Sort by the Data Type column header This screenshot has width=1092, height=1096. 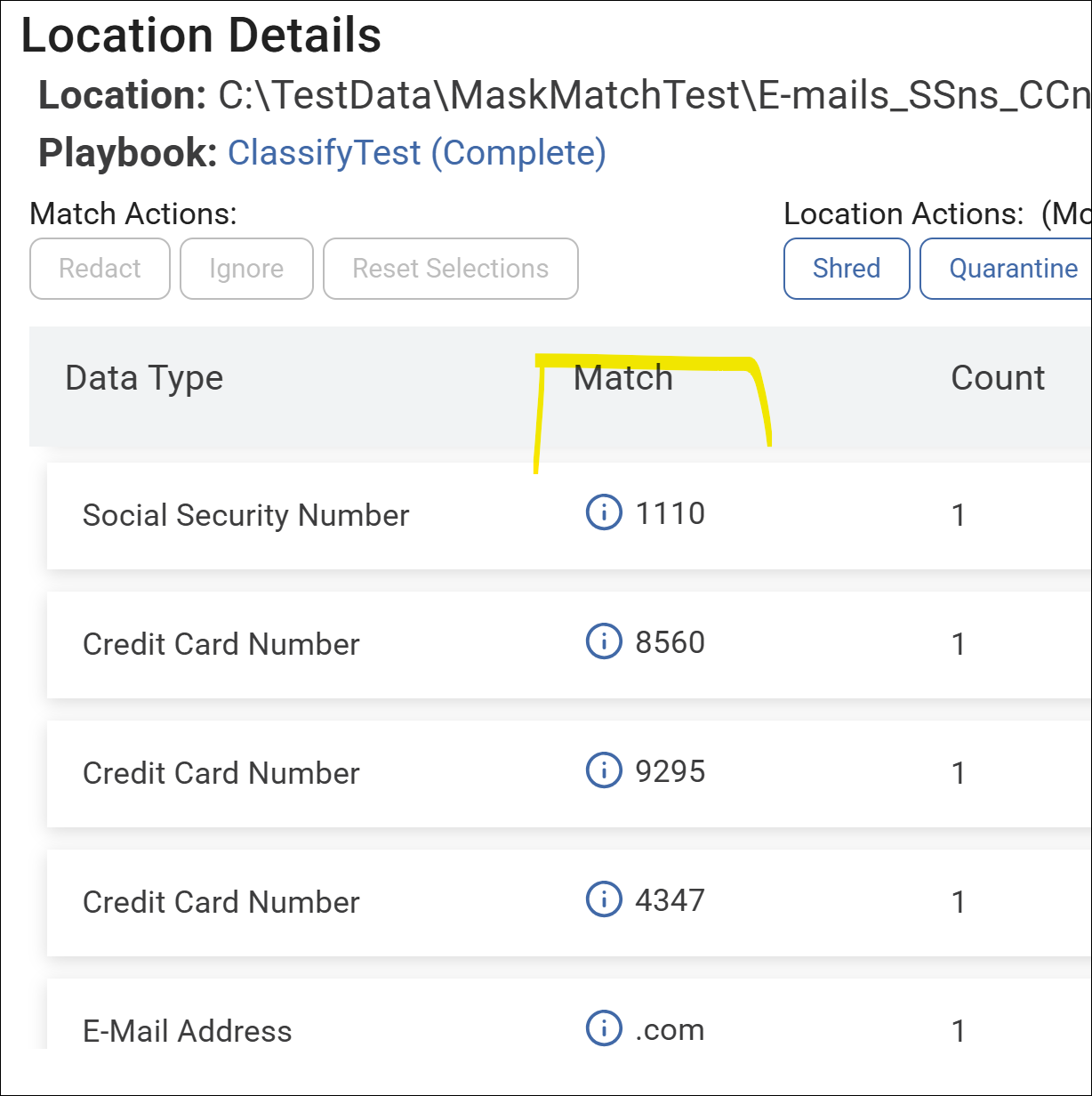pos(144,378)
